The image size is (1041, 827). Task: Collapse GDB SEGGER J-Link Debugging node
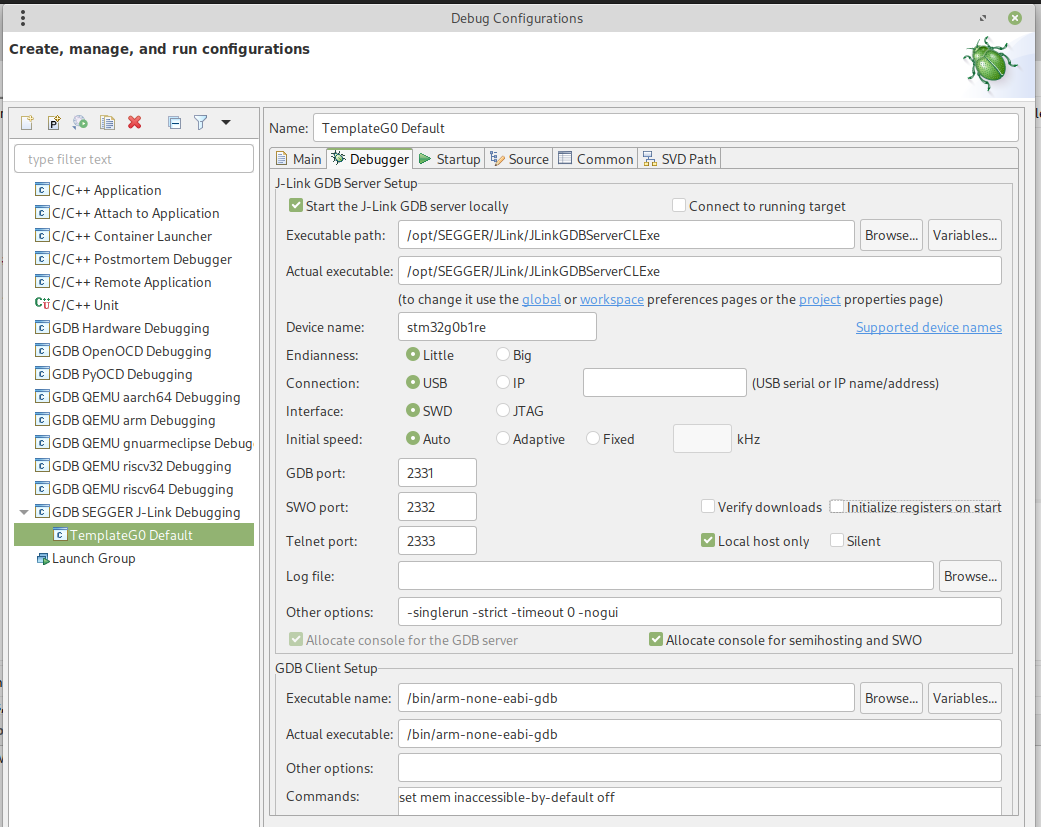(x=24, y=512)
